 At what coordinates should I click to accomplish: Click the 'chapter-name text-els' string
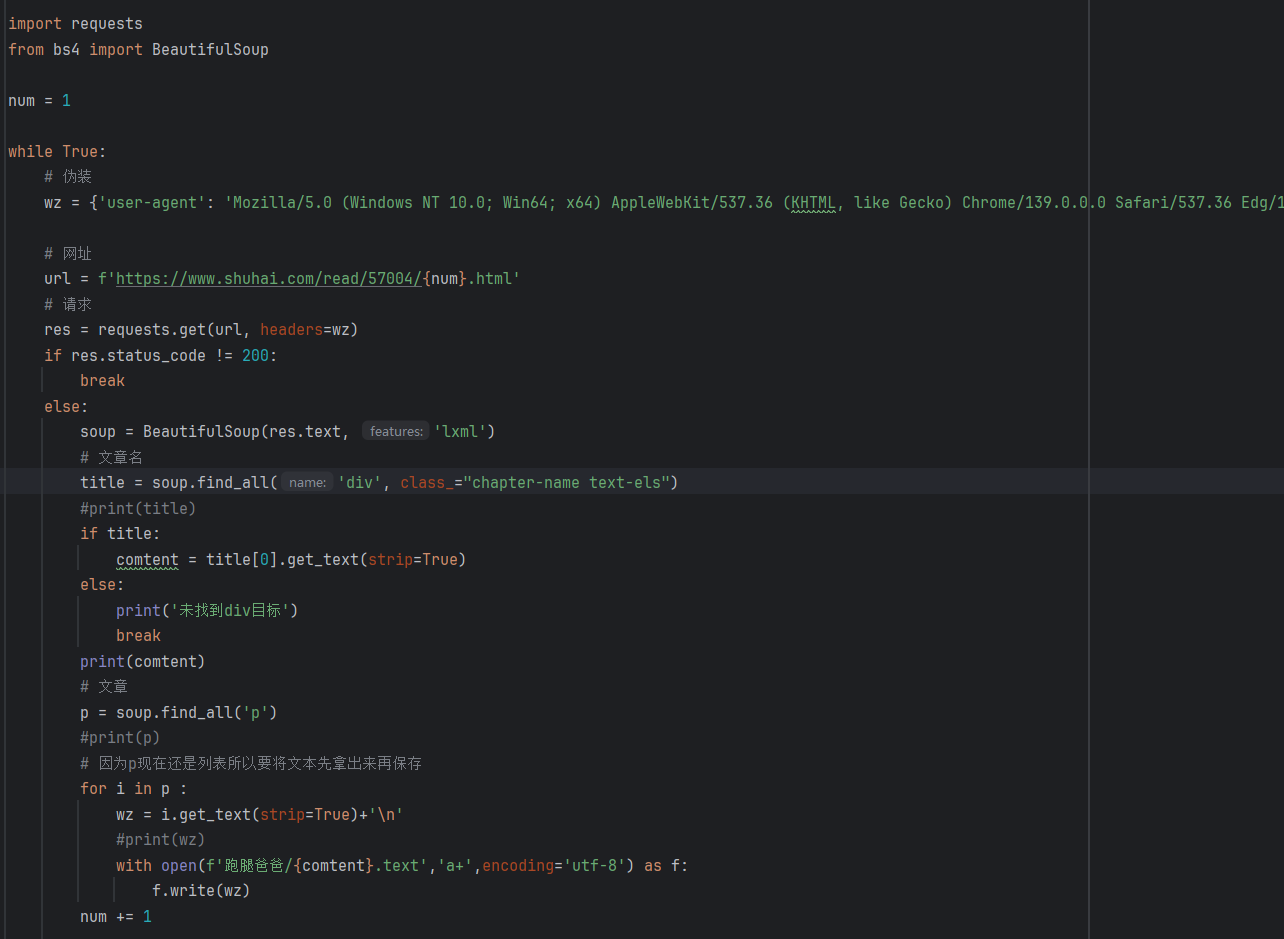tap(566, 482)
